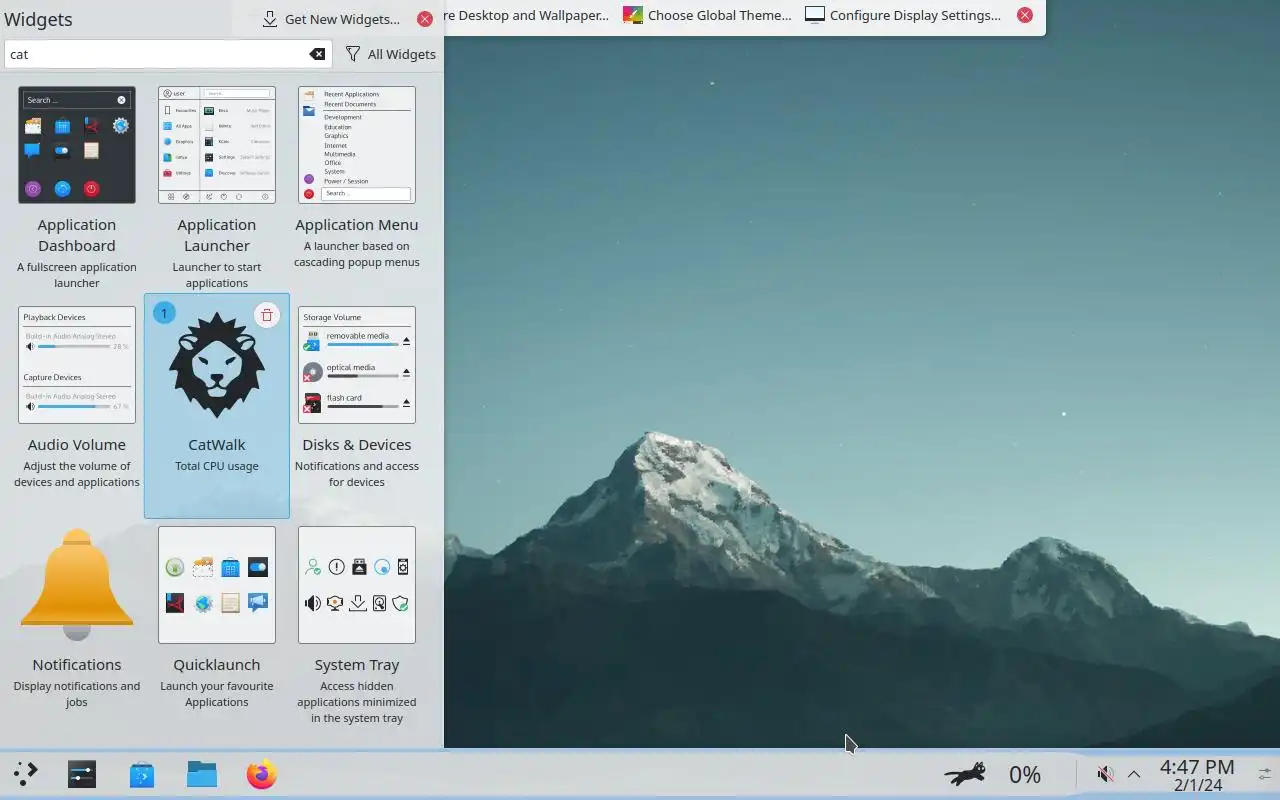This screenshot has width=1280, height=800.
Task: Clear the widget search text
Action: [x=316, y=54]
